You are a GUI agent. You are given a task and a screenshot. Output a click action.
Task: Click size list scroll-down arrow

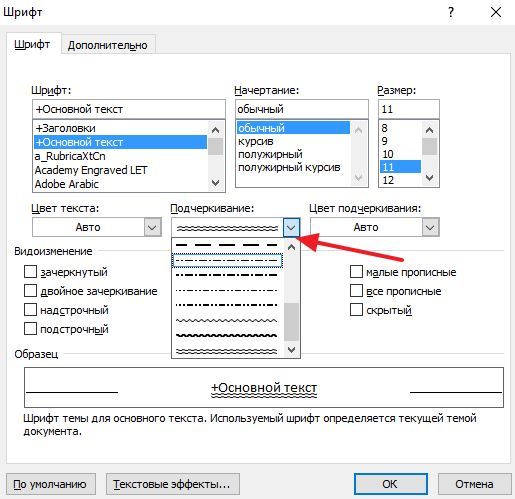pyautogui.click(x=430, y=178)
